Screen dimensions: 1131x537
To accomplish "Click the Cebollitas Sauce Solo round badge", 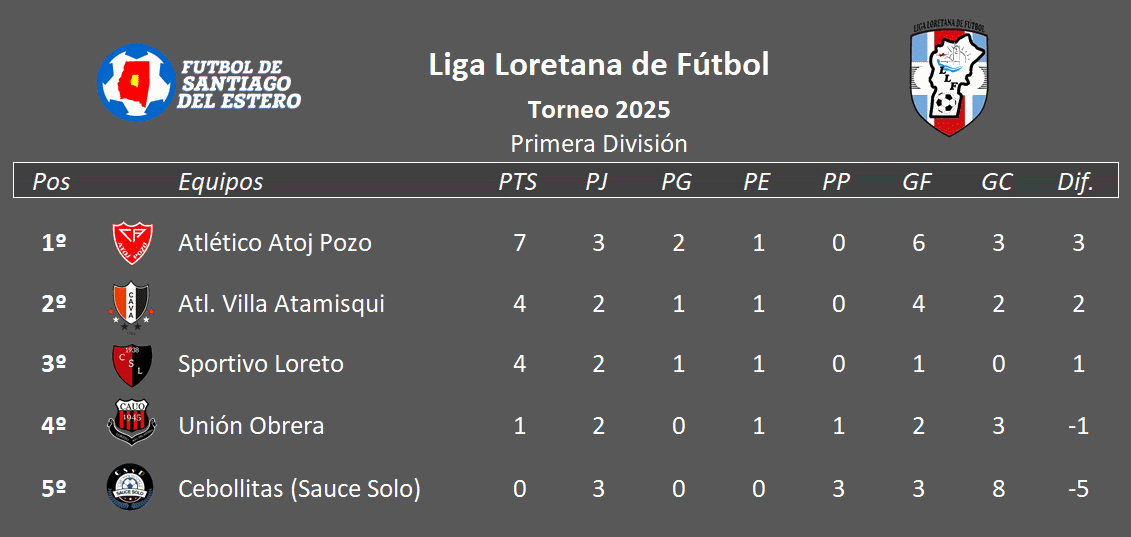I will 130,489.
